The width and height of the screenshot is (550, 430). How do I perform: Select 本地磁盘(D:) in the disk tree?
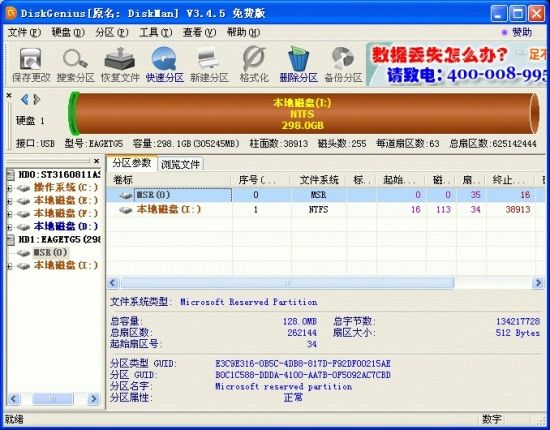pyautogui.click(x=66, y=227)
